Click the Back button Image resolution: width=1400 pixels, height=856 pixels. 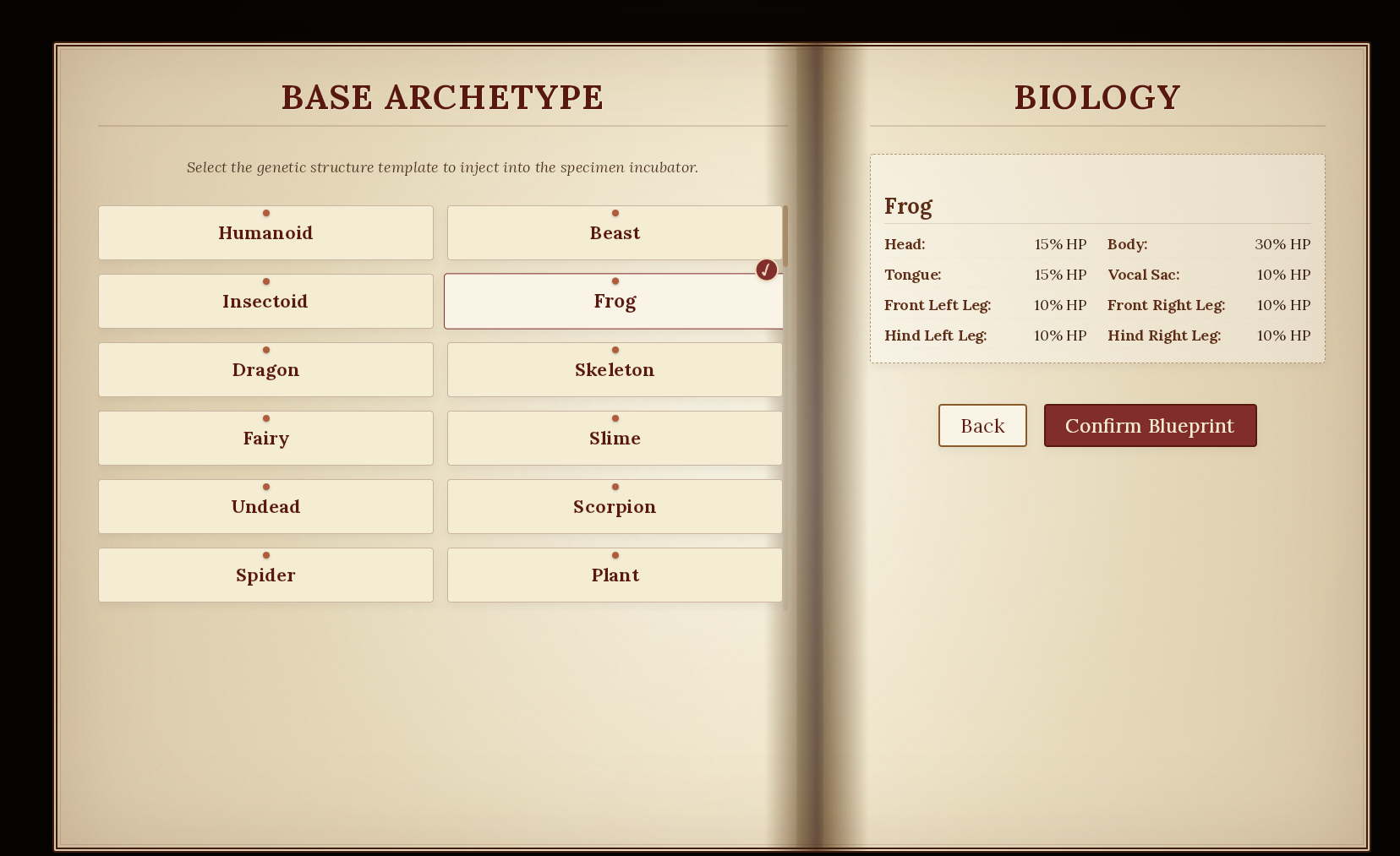coord(982,425)
